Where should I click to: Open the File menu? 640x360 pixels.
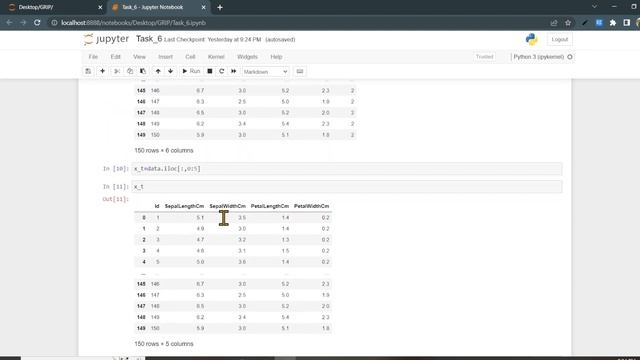[93, 57]
